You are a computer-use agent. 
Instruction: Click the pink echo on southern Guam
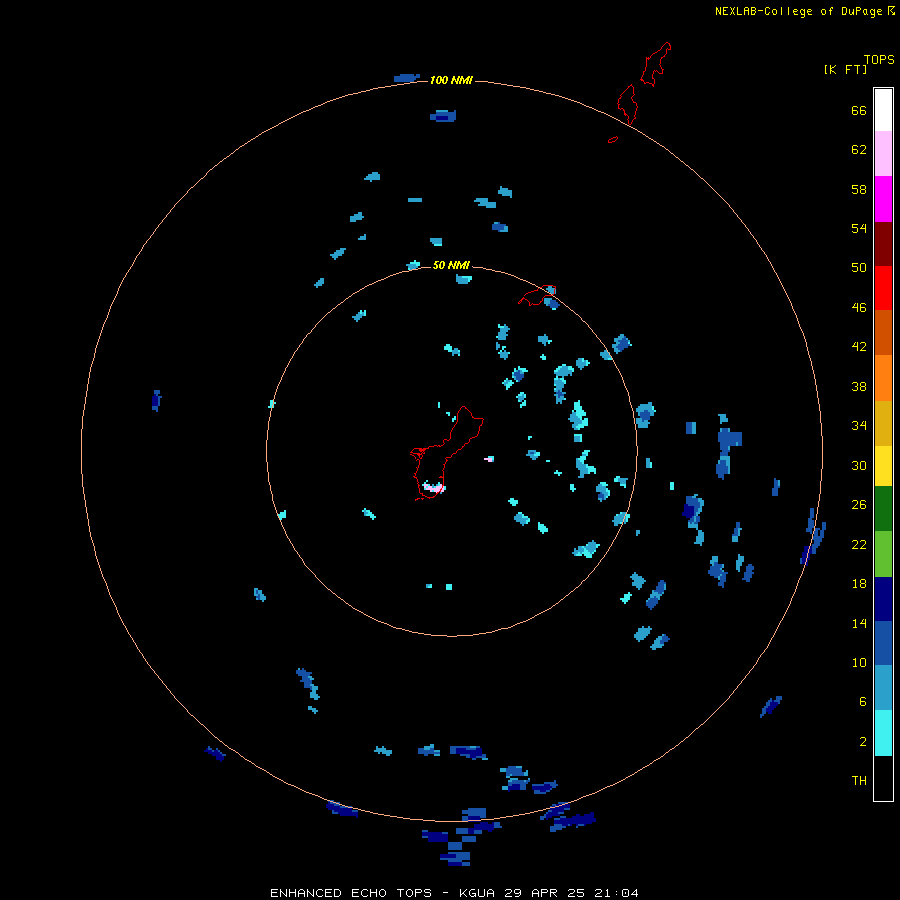point(434,488)
